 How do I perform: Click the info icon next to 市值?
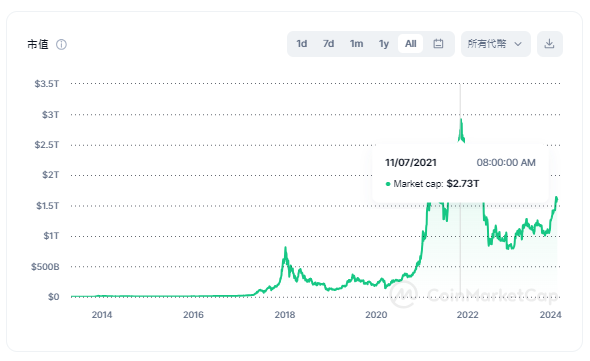click(61, 44)
